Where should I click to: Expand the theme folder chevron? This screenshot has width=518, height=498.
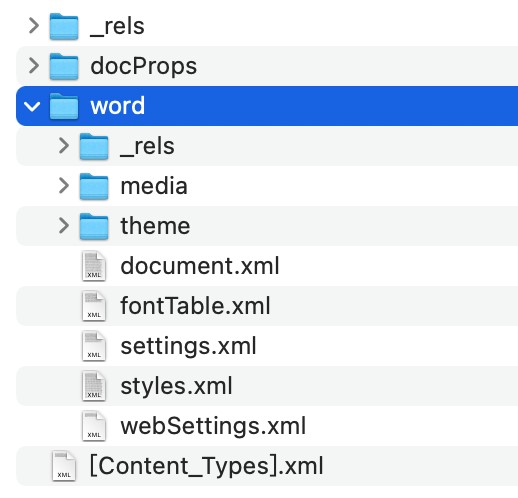tap(64, 226)
